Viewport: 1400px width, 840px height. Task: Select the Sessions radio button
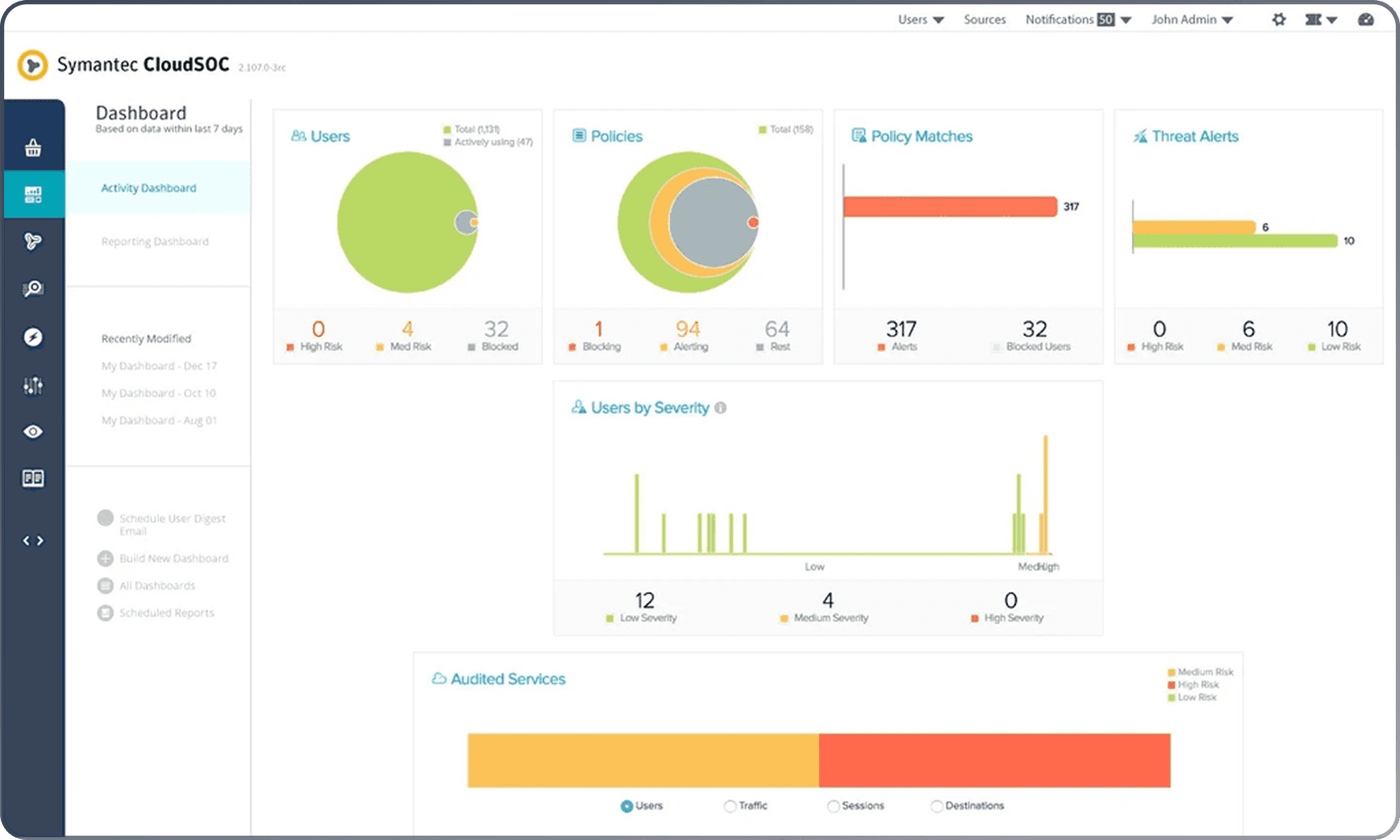point(833,807)
